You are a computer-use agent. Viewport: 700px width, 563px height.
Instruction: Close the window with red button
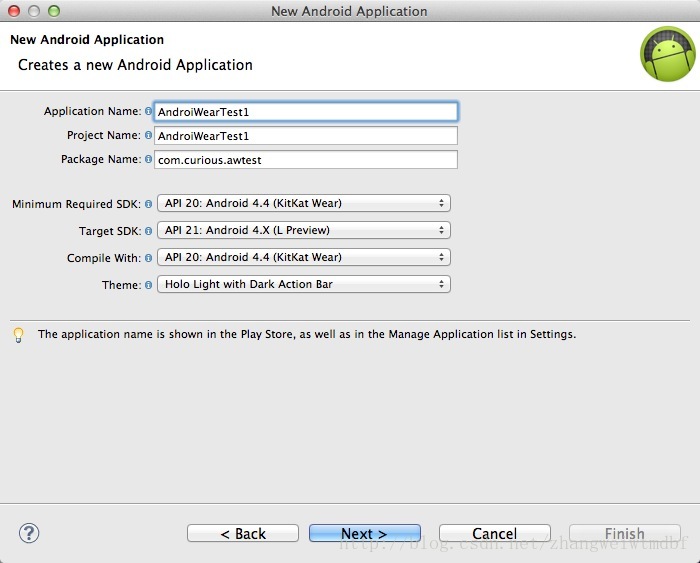(x=14, y=11)
